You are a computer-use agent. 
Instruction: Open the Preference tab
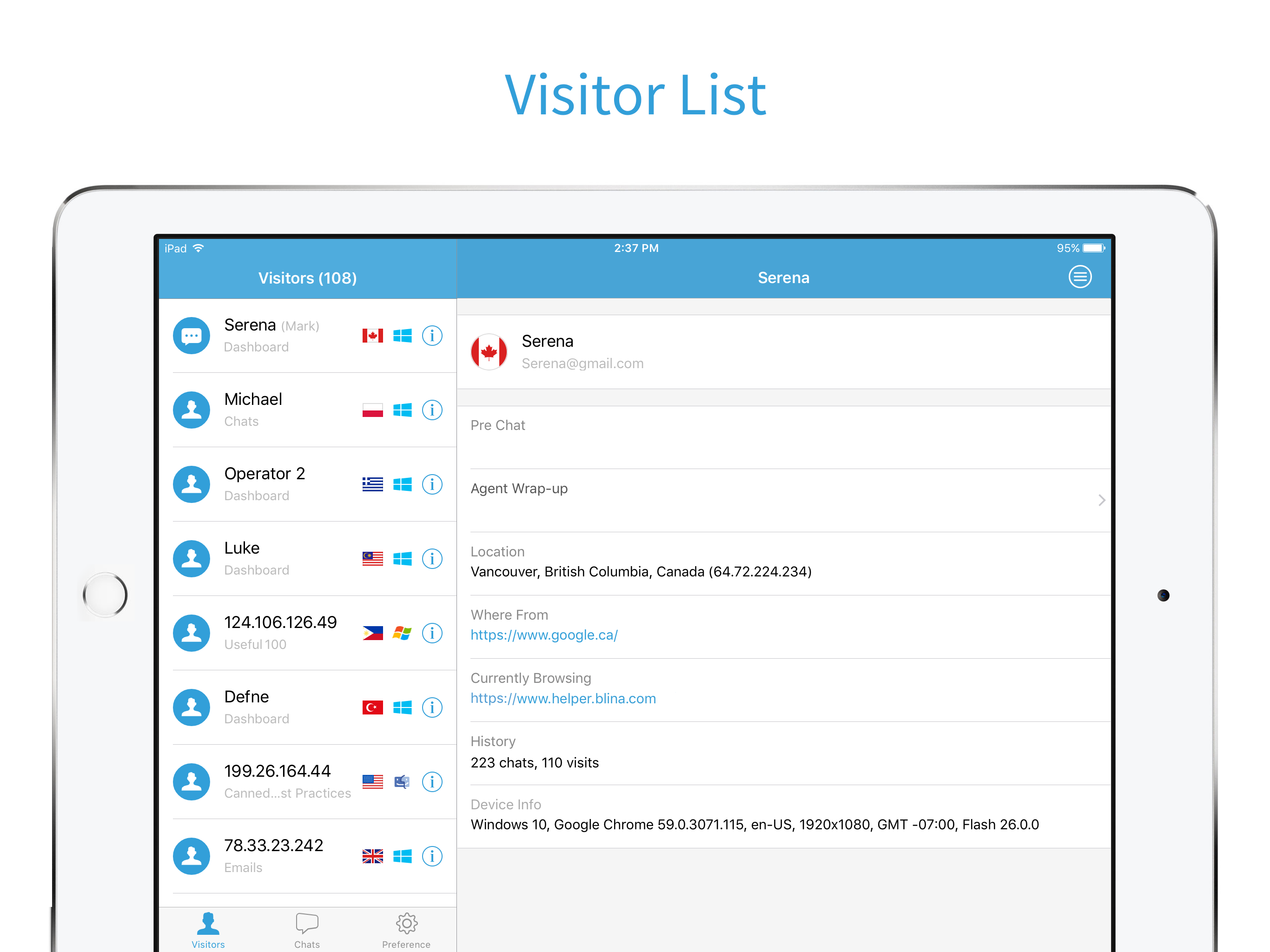[406, 930]
